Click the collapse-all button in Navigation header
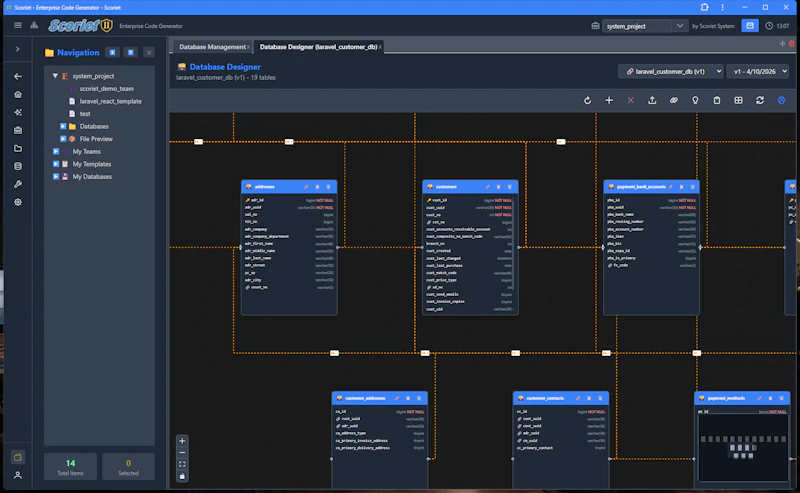 click(x=131, y=53)
